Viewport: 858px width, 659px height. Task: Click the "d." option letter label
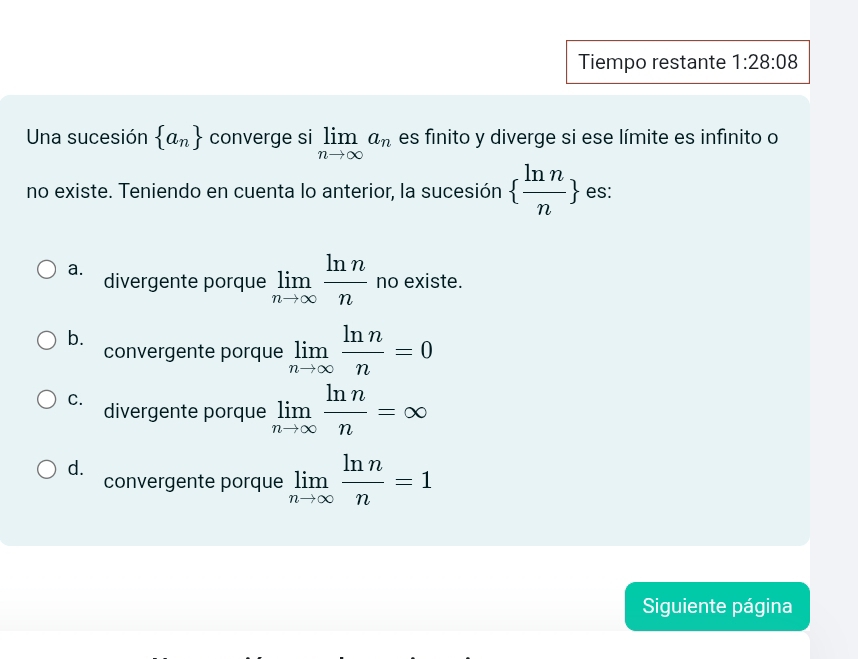76,468
